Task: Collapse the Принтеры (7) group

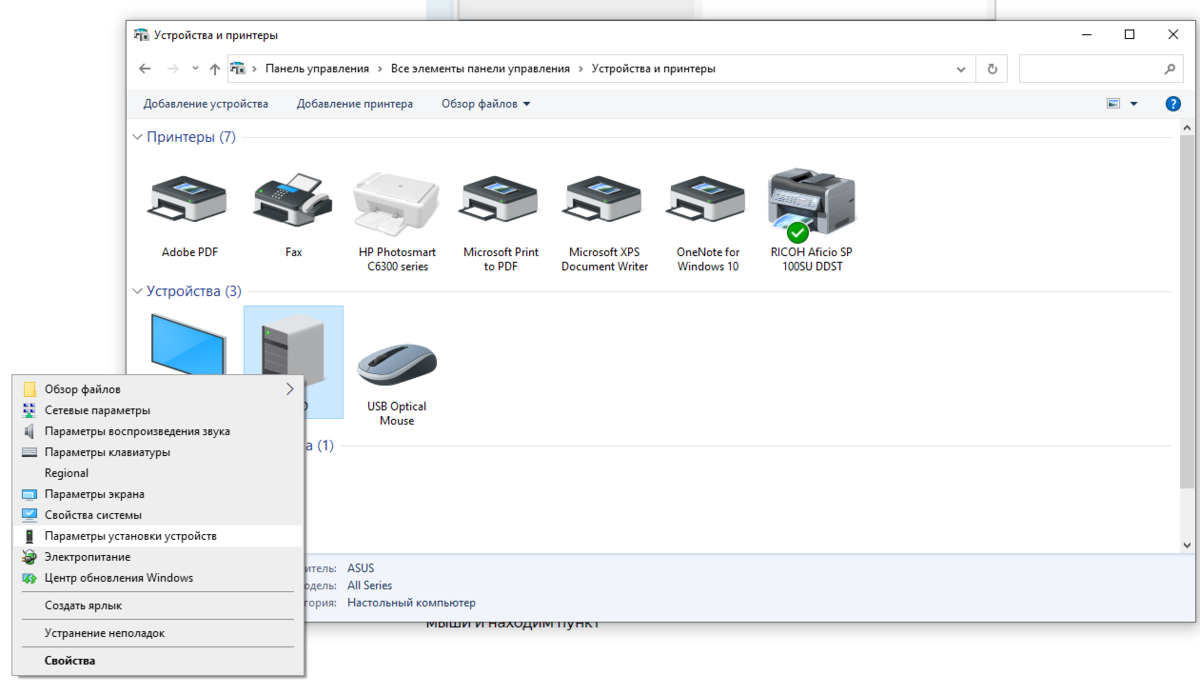Action: tap(138, 137)
